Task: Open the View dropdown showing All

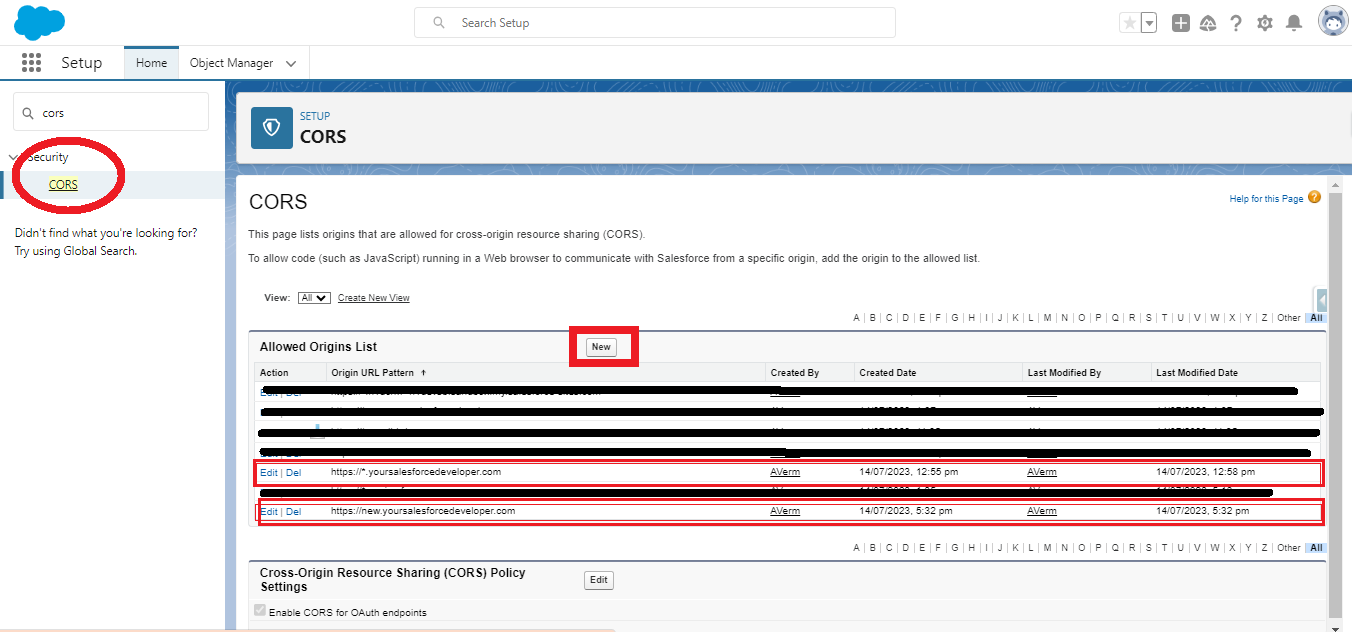Action: pos(314,298)
